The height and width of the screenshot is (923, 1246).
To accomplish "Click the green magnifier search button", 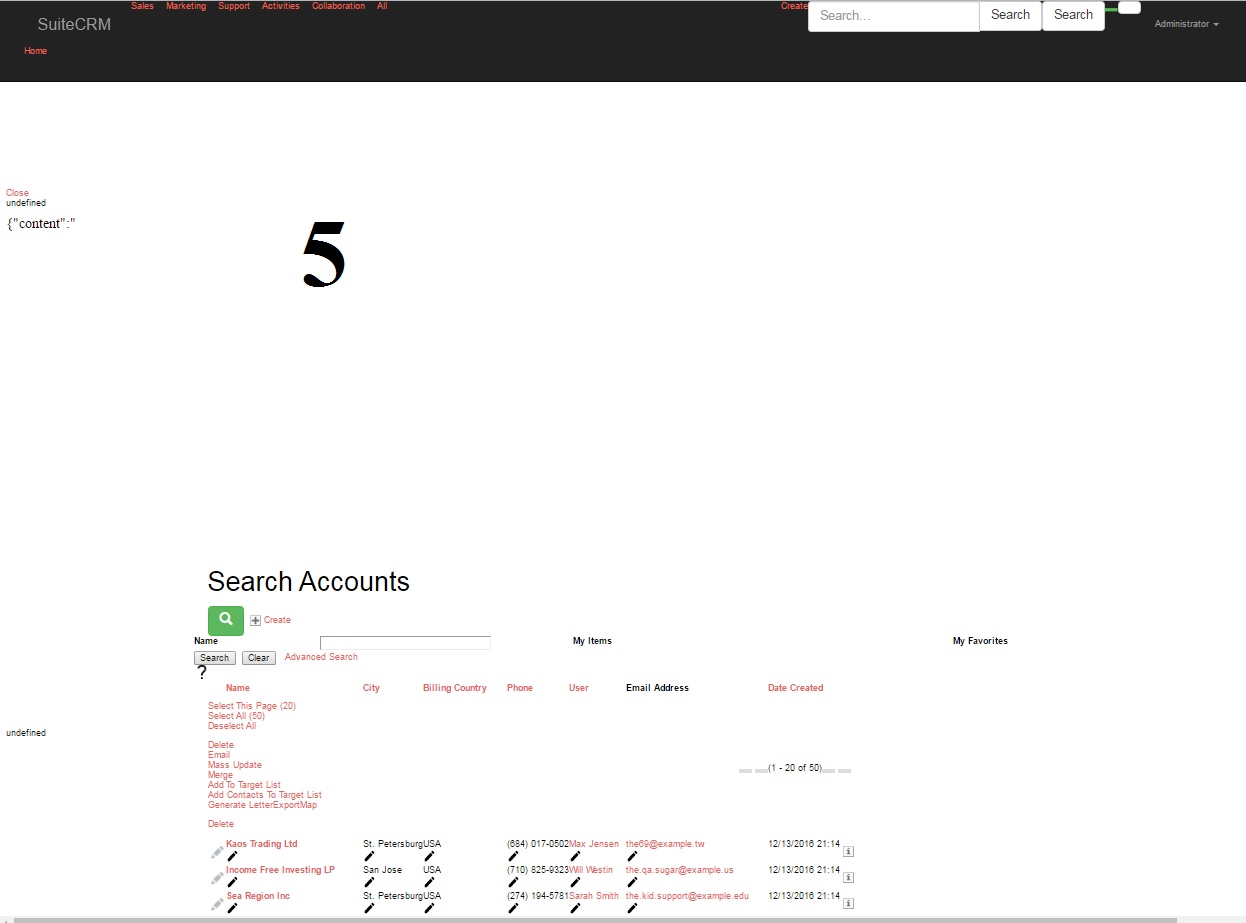I will tap(226, 620).
